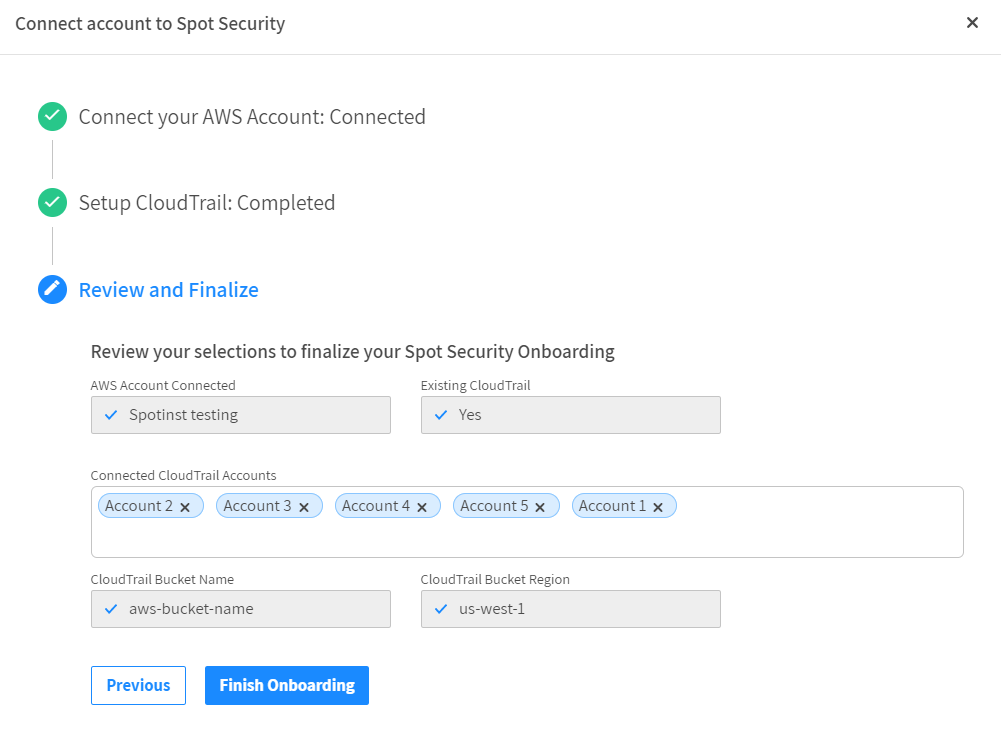Select the Setup CloudTrail: Completed step
The image size is (1001, 740).
point(207,203)
